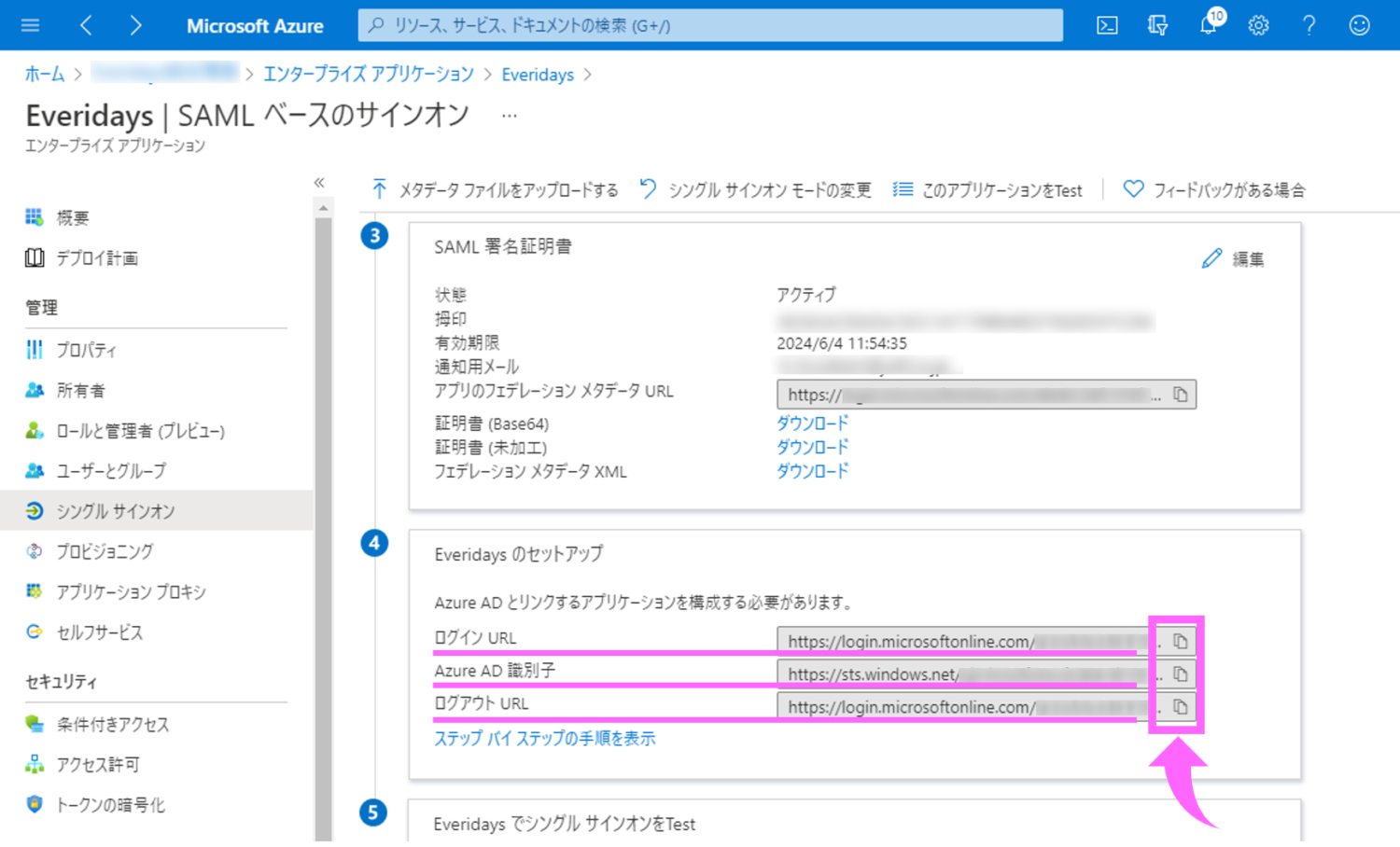The height and width of the screenshot is (847, 1400).
Task: Open Cloud Shell from top bar
Action: (x=1107, y=25)
